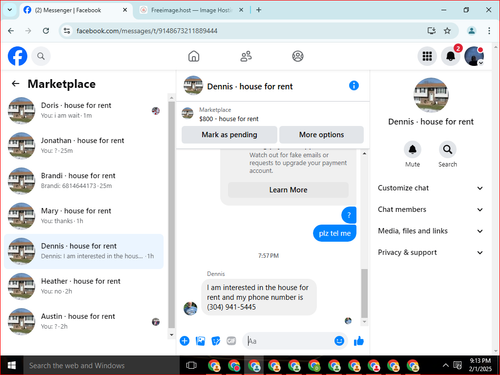Click the taskbar clock 9:13 PM
Screen dimensions: 500x375
480,365
